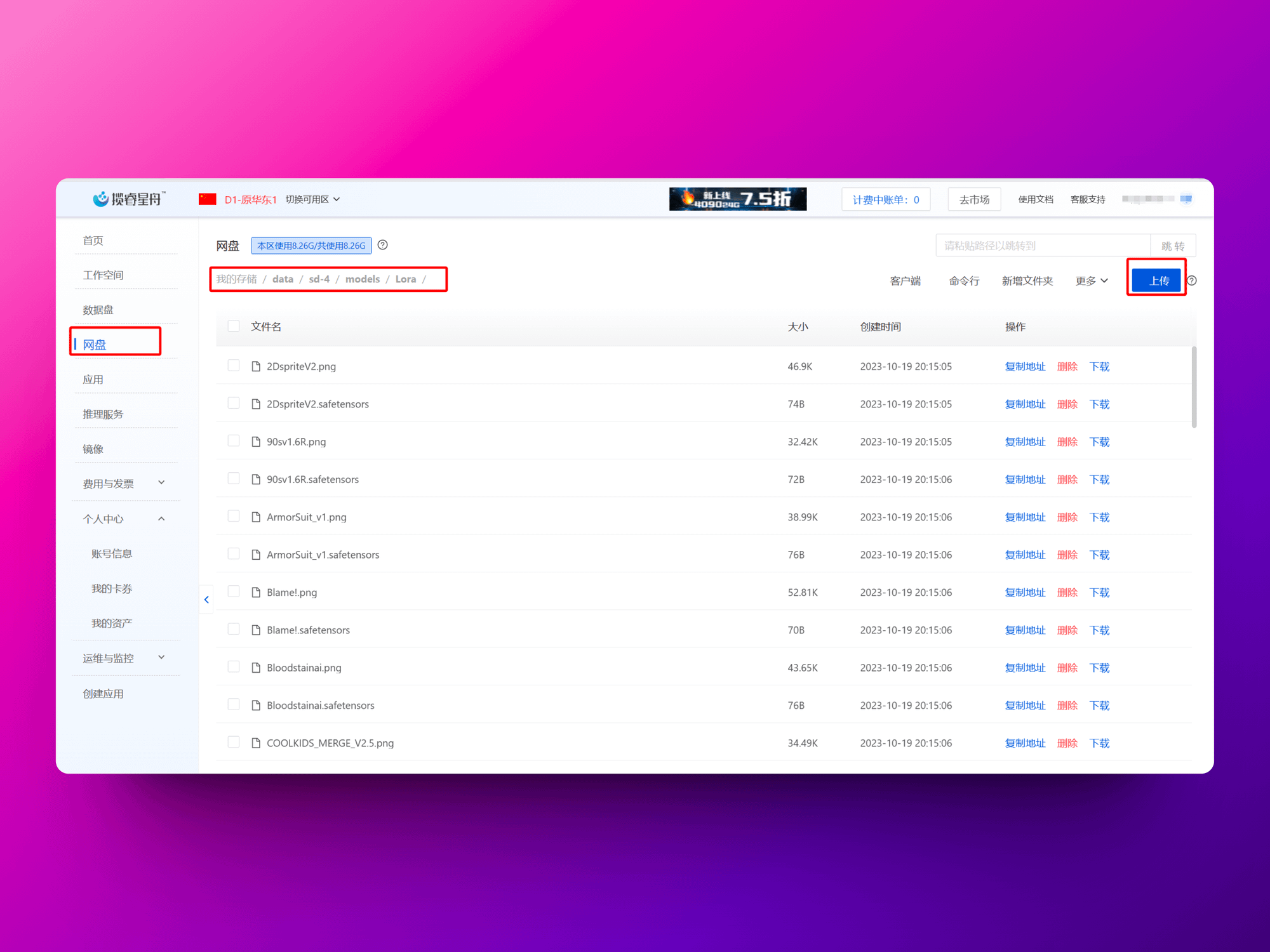Click the path jump input field
The image size is (1270, 952).
coord(1043,246)
